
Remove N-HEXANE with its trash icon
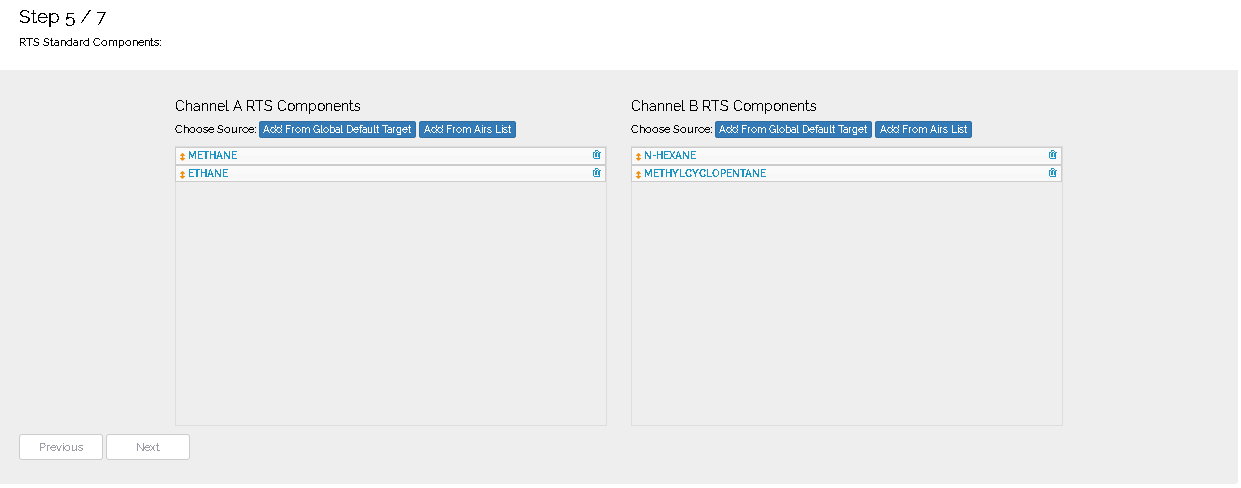(x=1053, y=155)
